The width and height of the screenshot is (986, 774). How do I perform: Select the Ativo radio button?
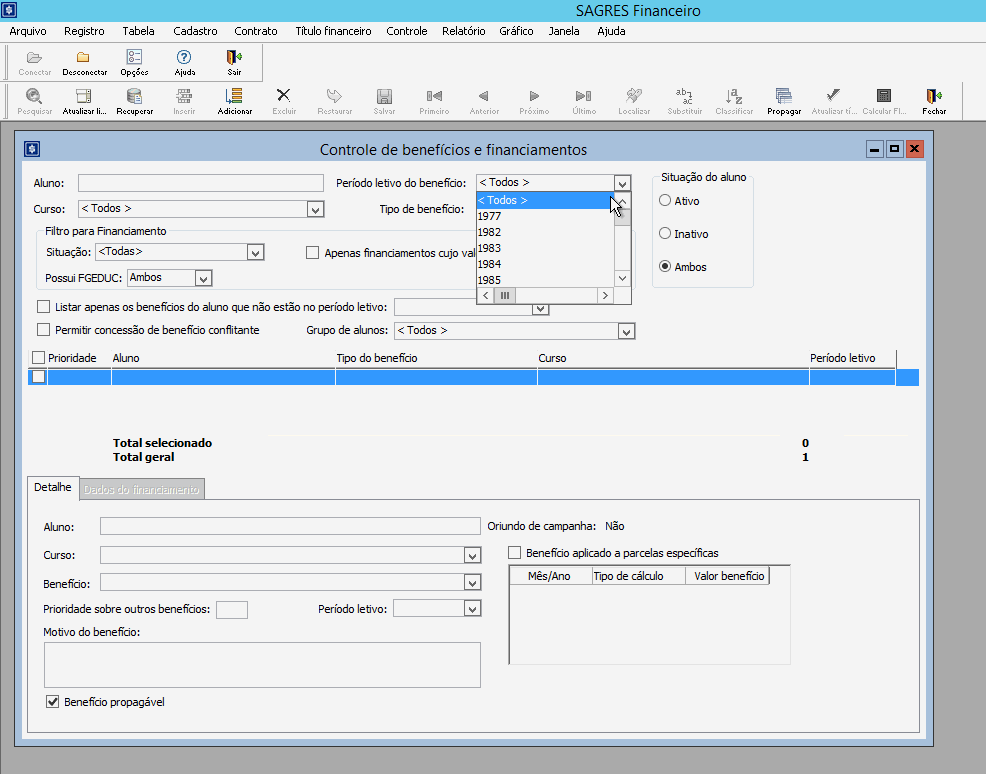[x=665, y=201]
